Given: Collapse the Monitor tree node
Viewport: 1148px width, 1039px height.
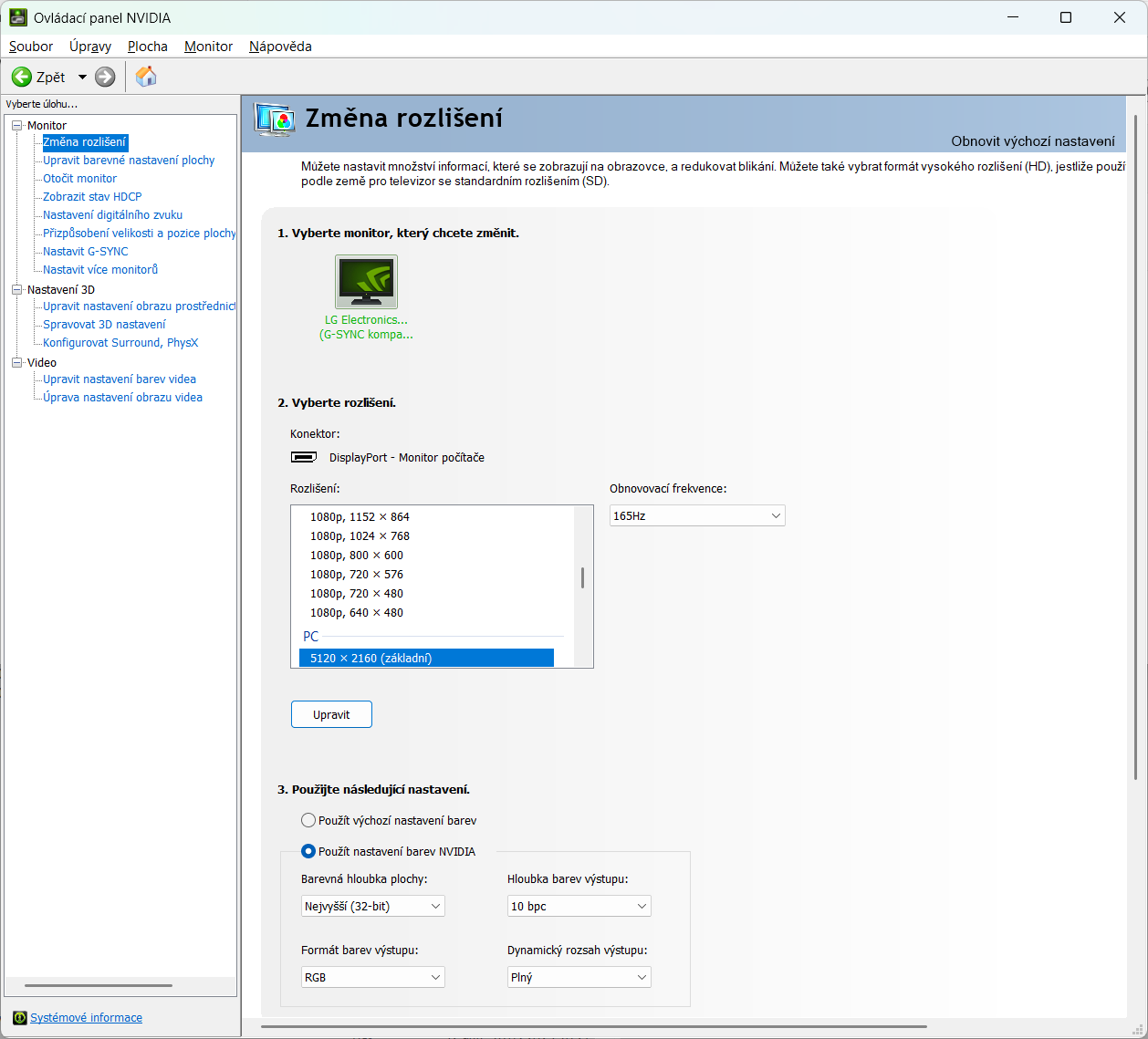Looking at the screenshot, I should [x=16, y=125].
